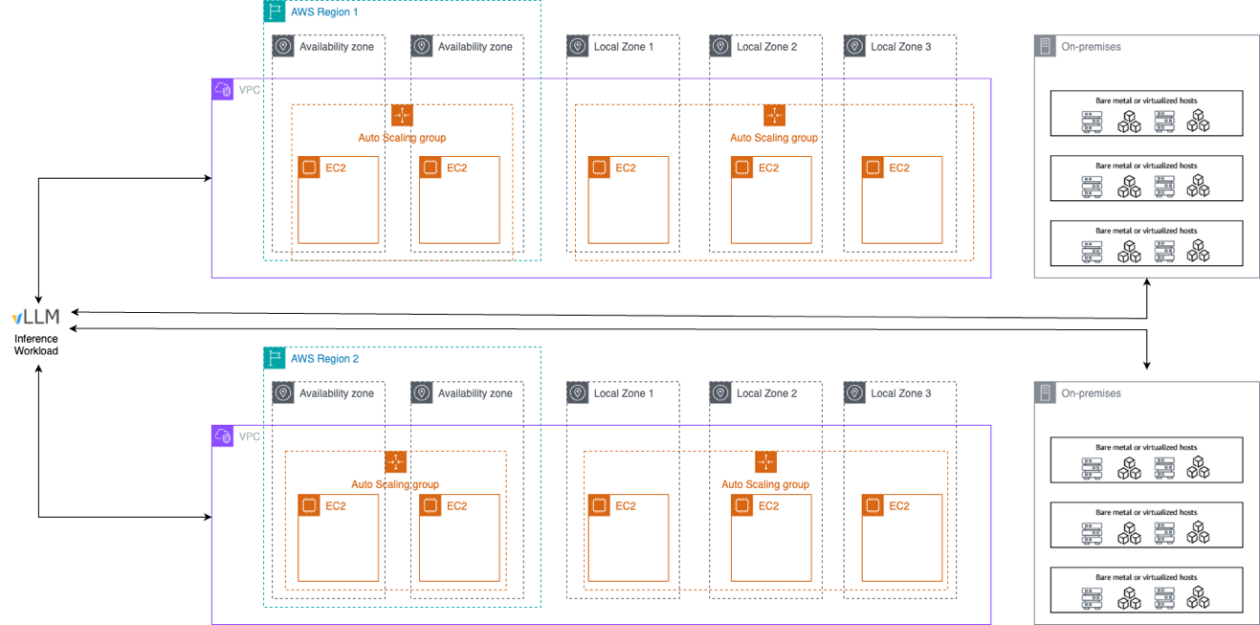Click the vLLM logo
The width and height of the screenshot is (1260, 625).
(x=35, y=316)
